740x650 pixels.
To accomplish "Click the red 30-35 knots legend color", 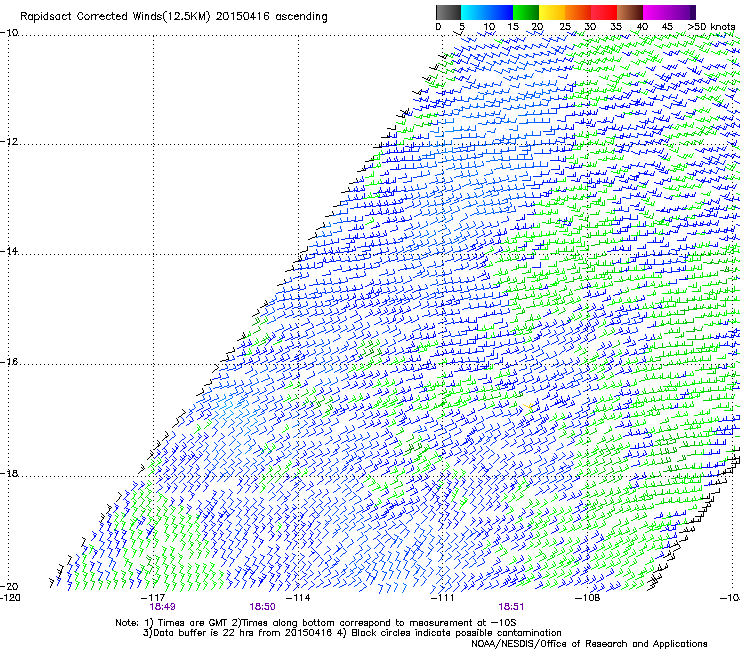I will 604,12.
